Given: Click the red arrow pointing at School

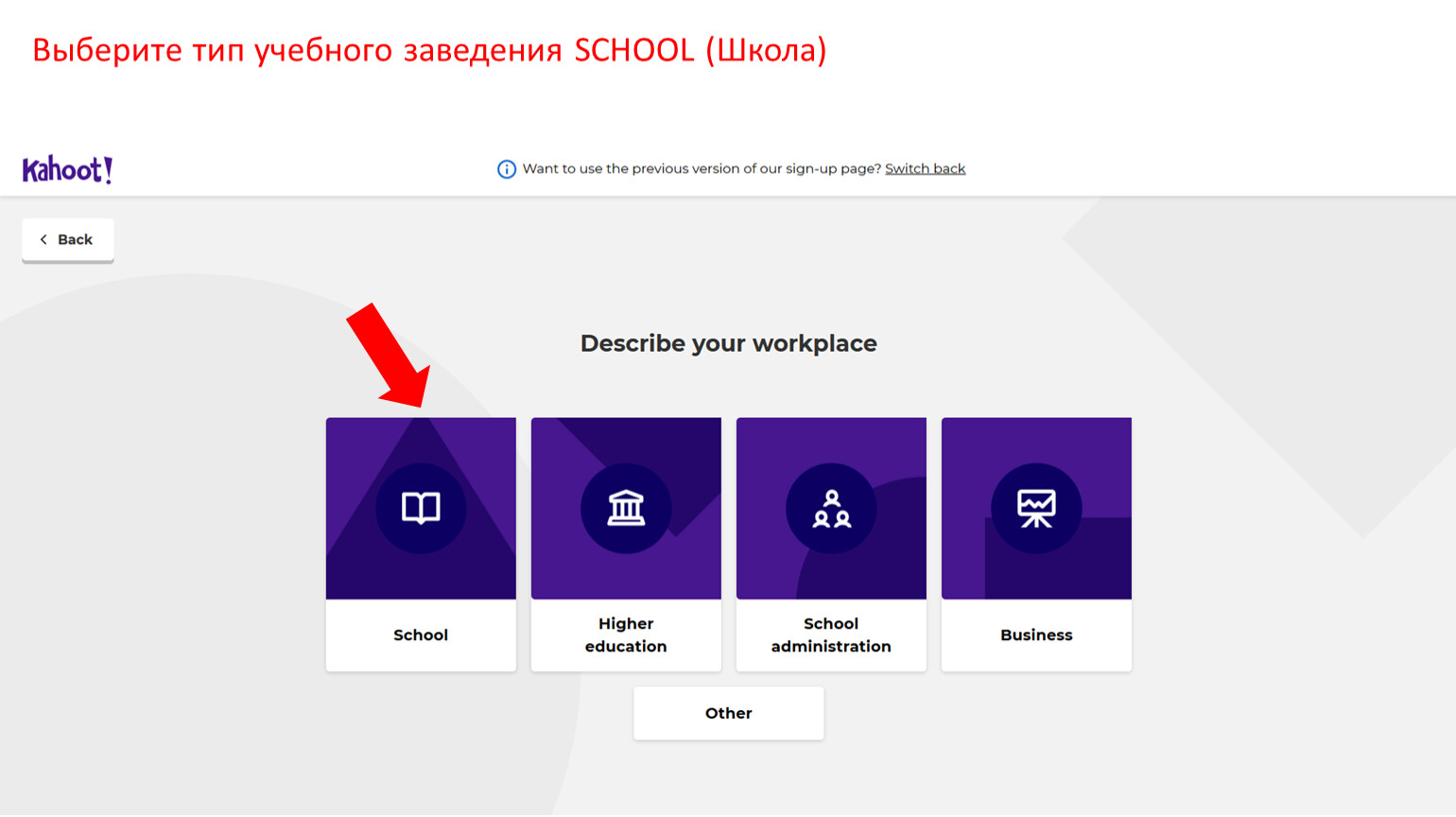Looking at the screenshot, I should click(390, 355).
